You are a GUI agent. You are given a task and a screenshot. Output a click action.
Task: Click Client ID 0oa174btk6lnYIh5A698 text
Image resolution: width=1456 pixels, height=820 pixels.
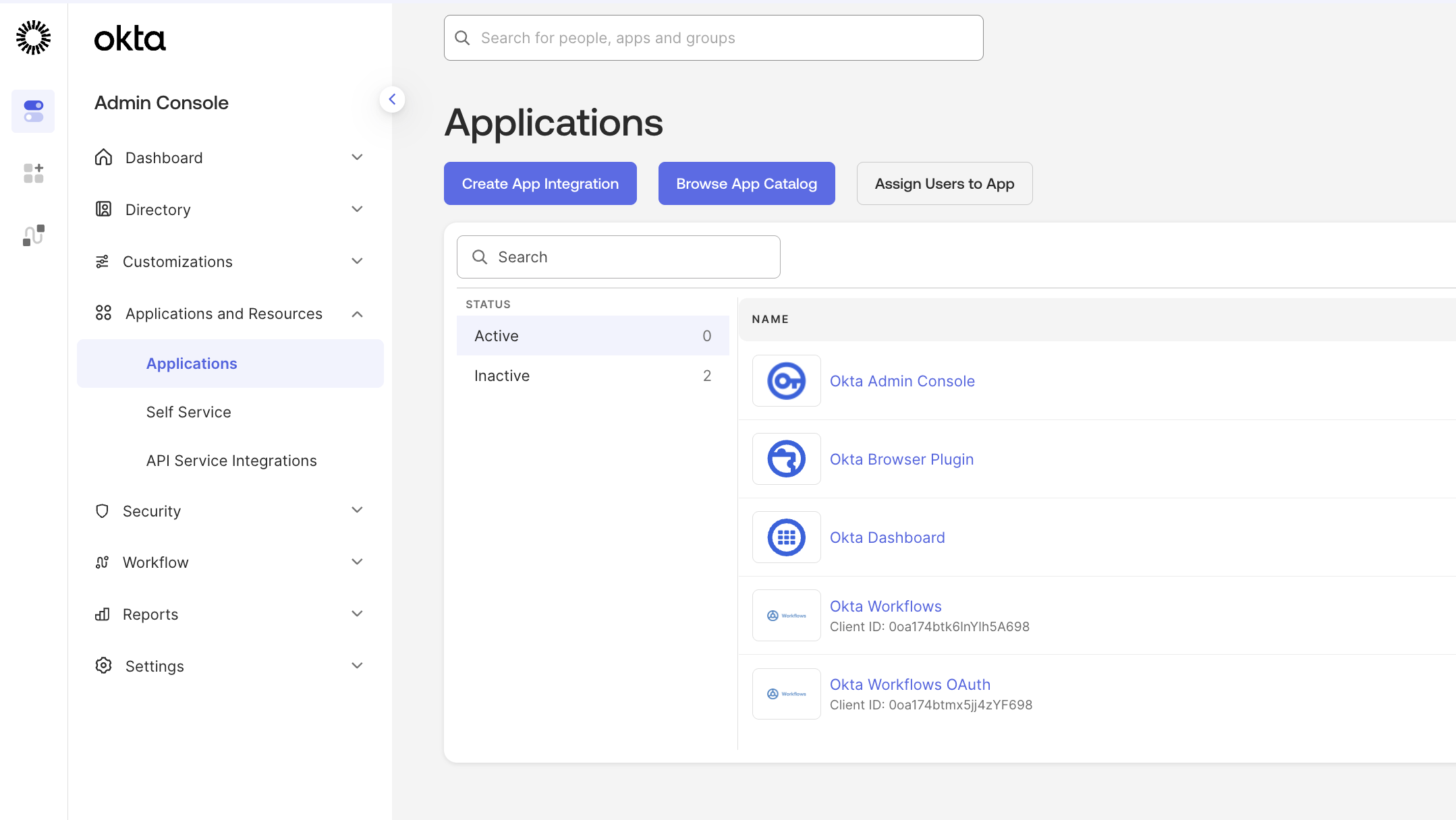[930, 626]
